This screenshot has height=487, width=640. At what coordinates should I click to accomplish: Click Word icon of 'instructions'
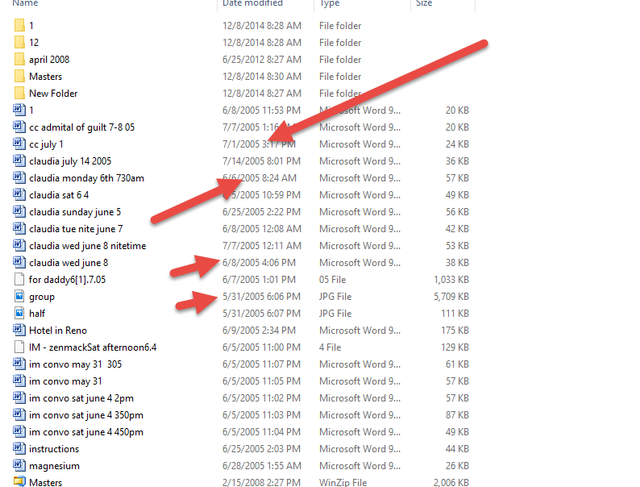(19, 449)
